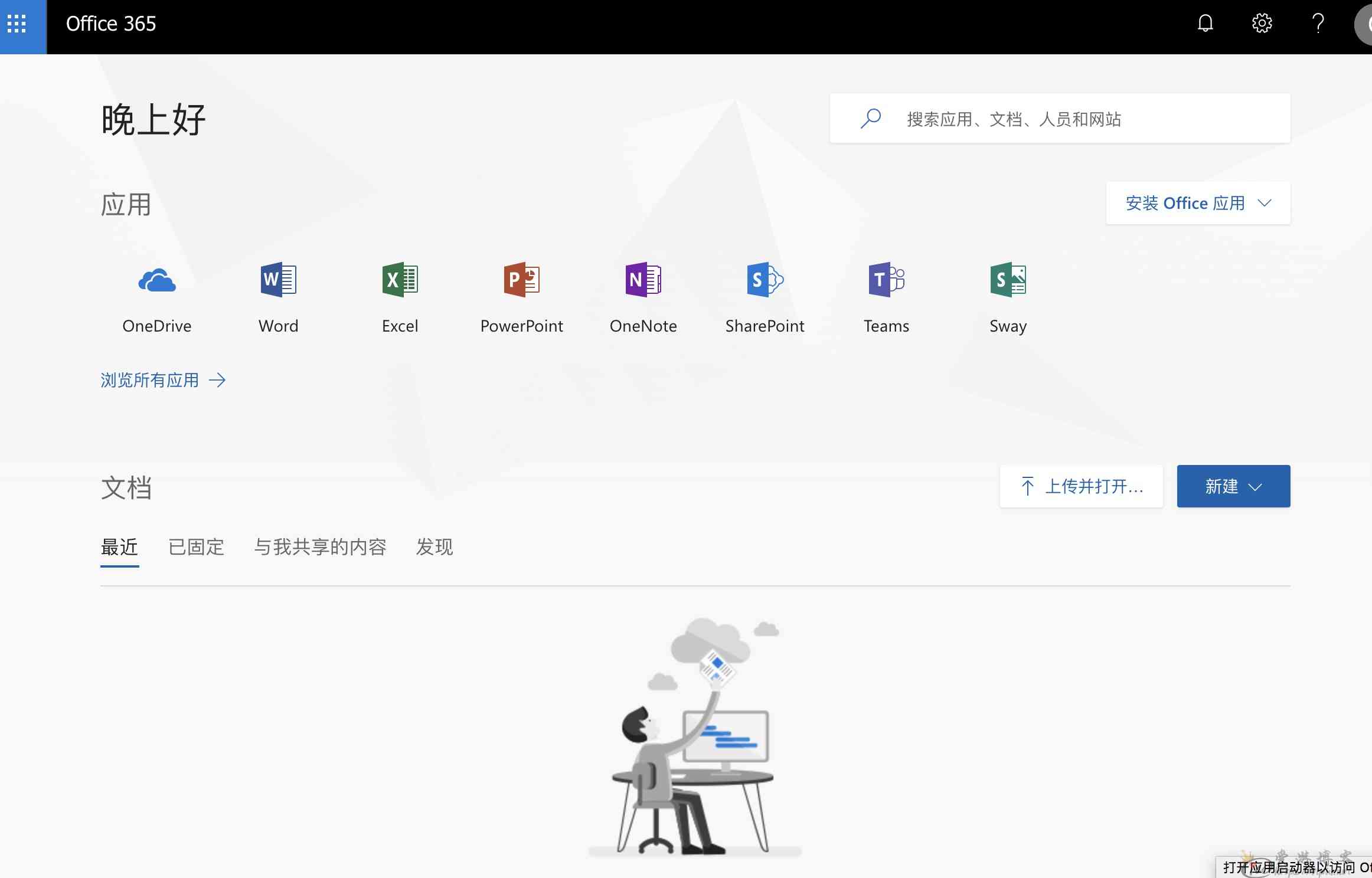The height and width of the screenshot is (878, 1372).
Task: Switch to the 与我共享的内容 tab
Action: [320, 548]
